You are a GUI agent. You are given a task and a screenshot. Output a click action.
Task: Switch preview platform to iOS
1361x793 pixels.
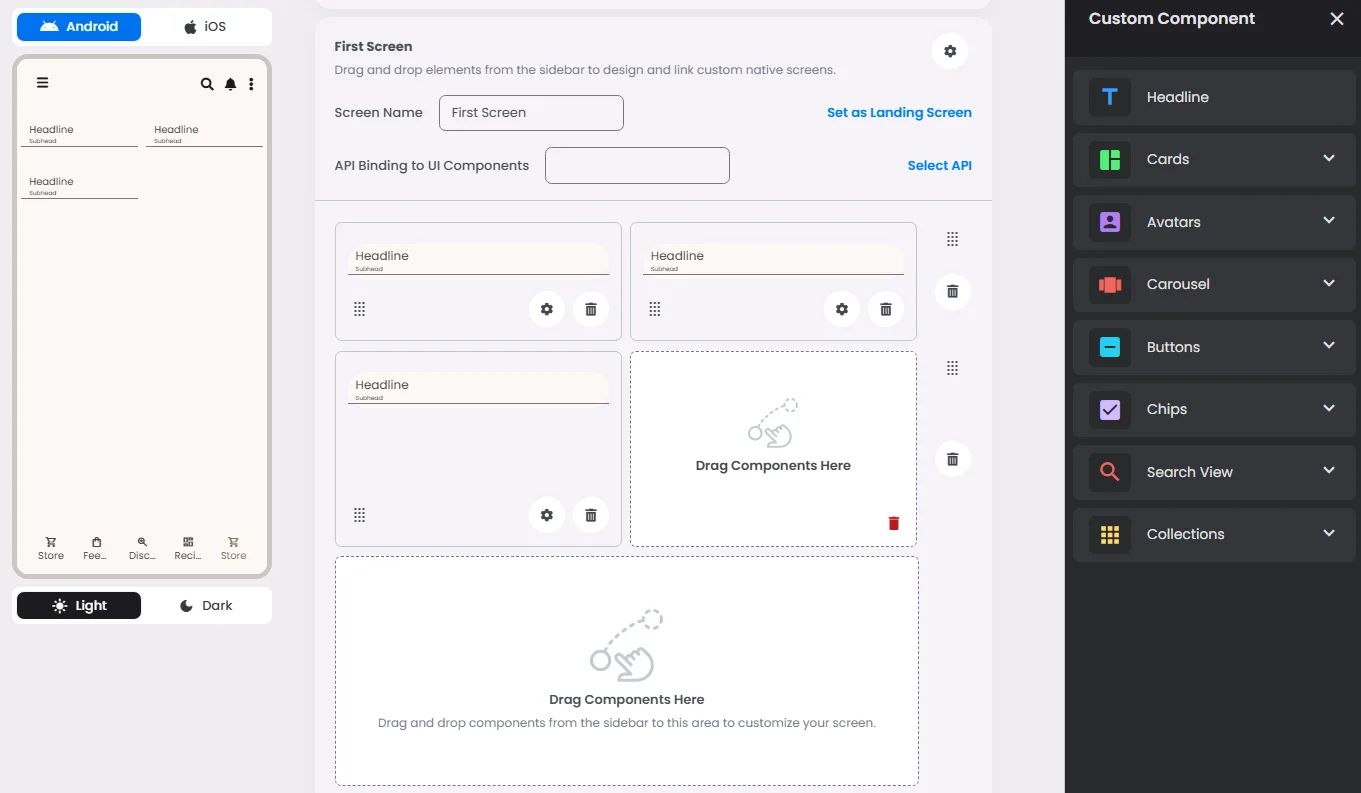[206, 27]
